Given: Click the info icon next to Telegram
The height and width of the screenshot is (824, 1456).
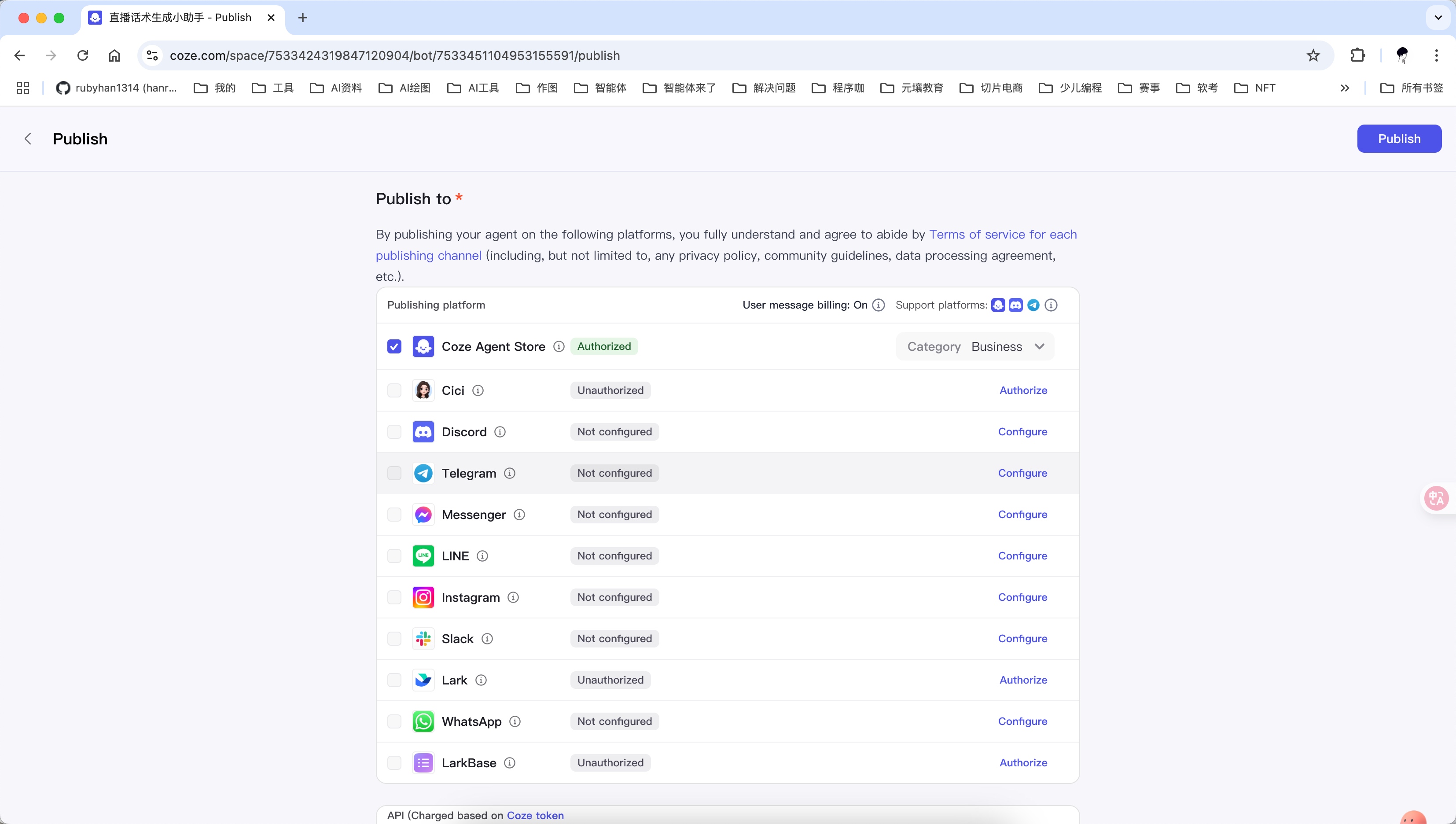Looking at the screenshot, I should [x=509, y=473].
